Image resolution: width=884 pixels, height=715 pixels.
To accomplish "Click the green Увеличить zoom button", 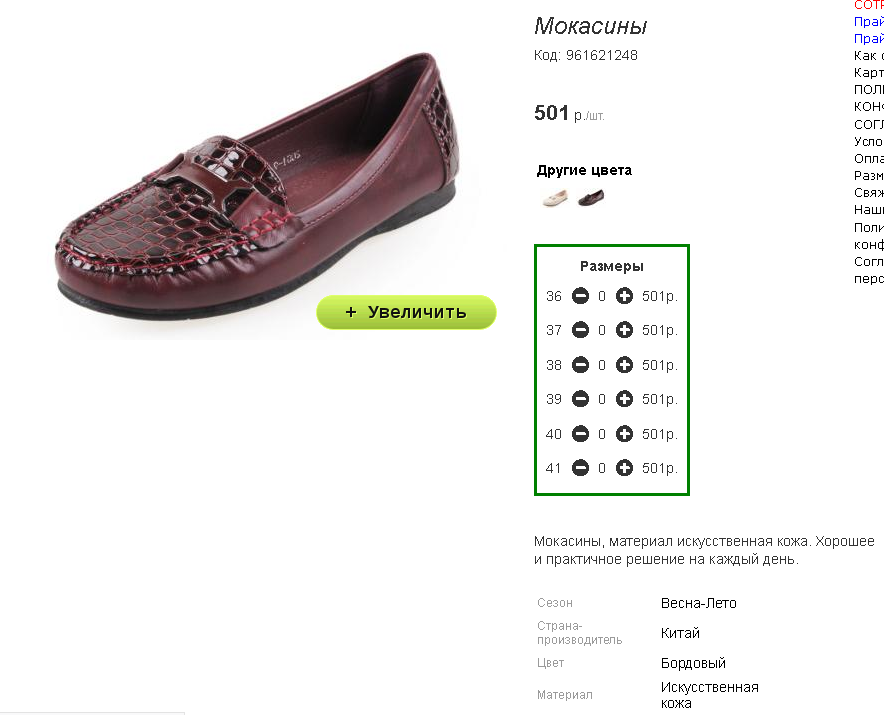I will pos(406,312).
